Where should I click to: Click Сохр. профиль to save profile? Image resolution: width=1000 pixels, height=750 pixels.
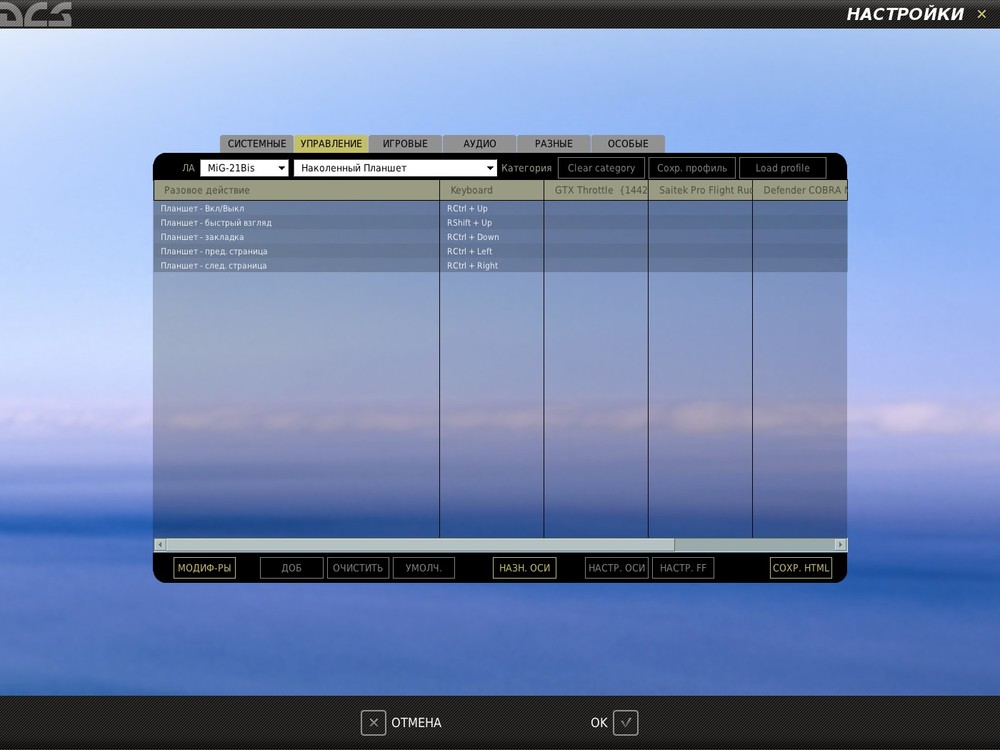tap(692, 167)
